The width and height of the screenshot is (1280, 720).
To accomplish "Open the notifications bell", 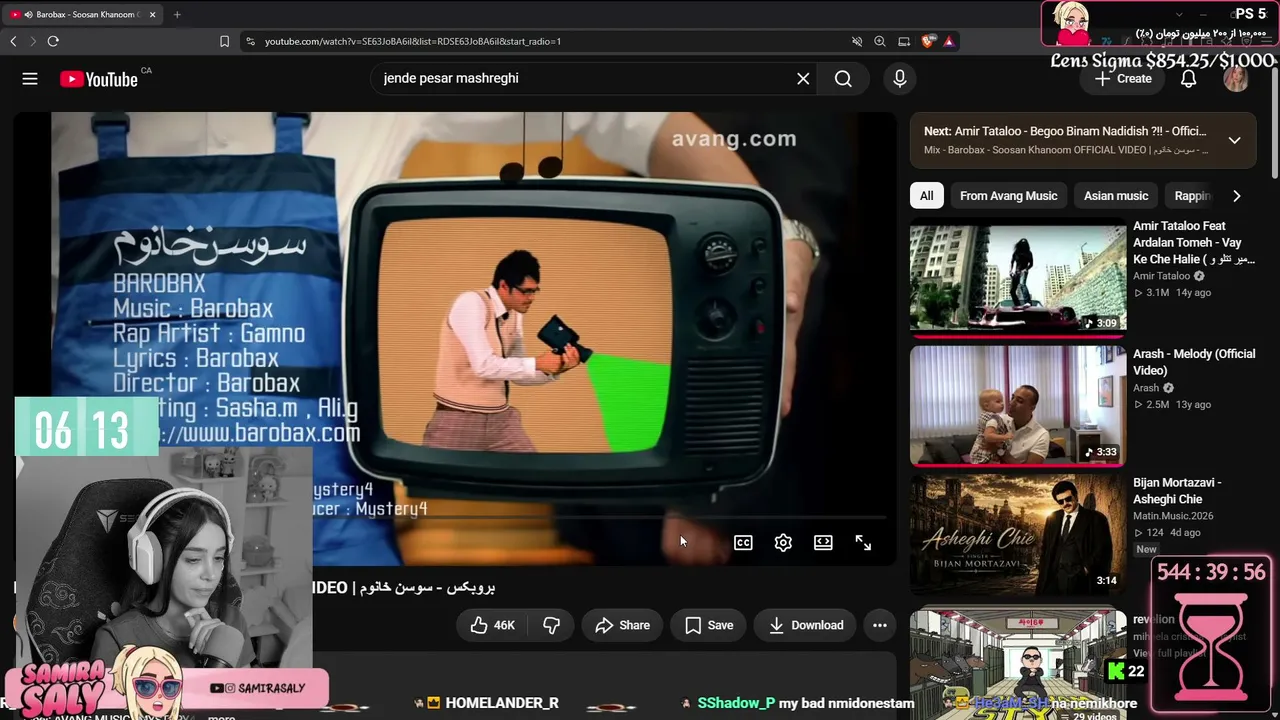I will click(x=1188, y=79).
